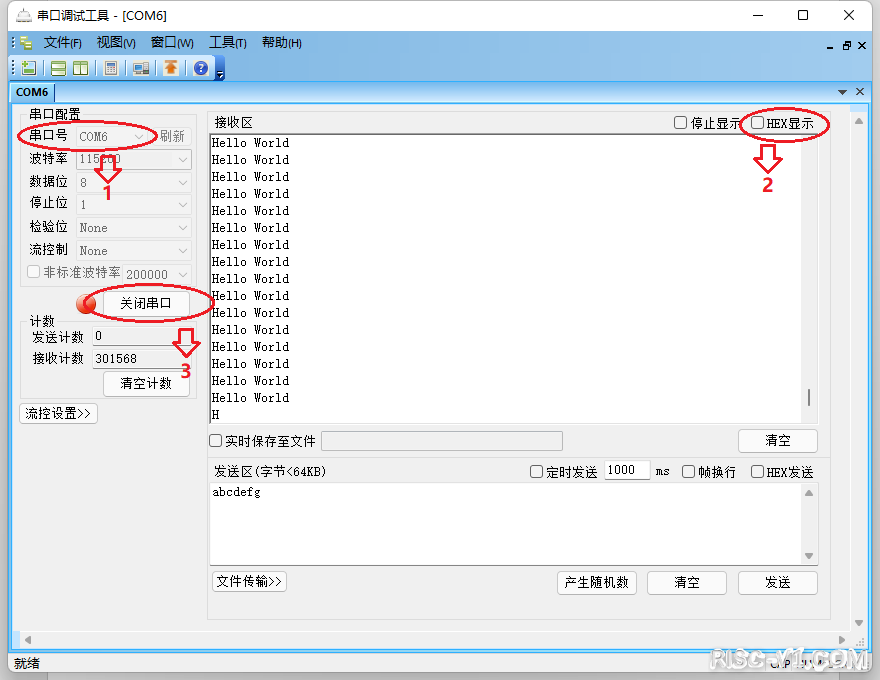The height and width of the screenshot is (680, 880).
Task: Click the 清空计数 button
Action: click(146, 384)
